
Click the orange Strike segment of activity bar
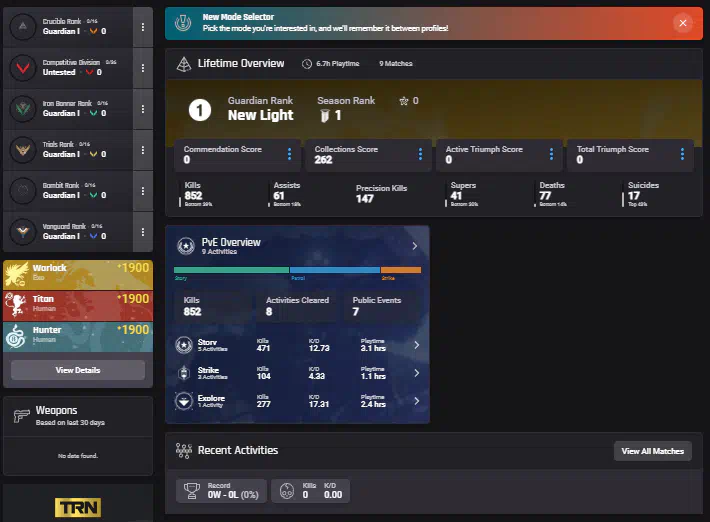tap(401, 270)
